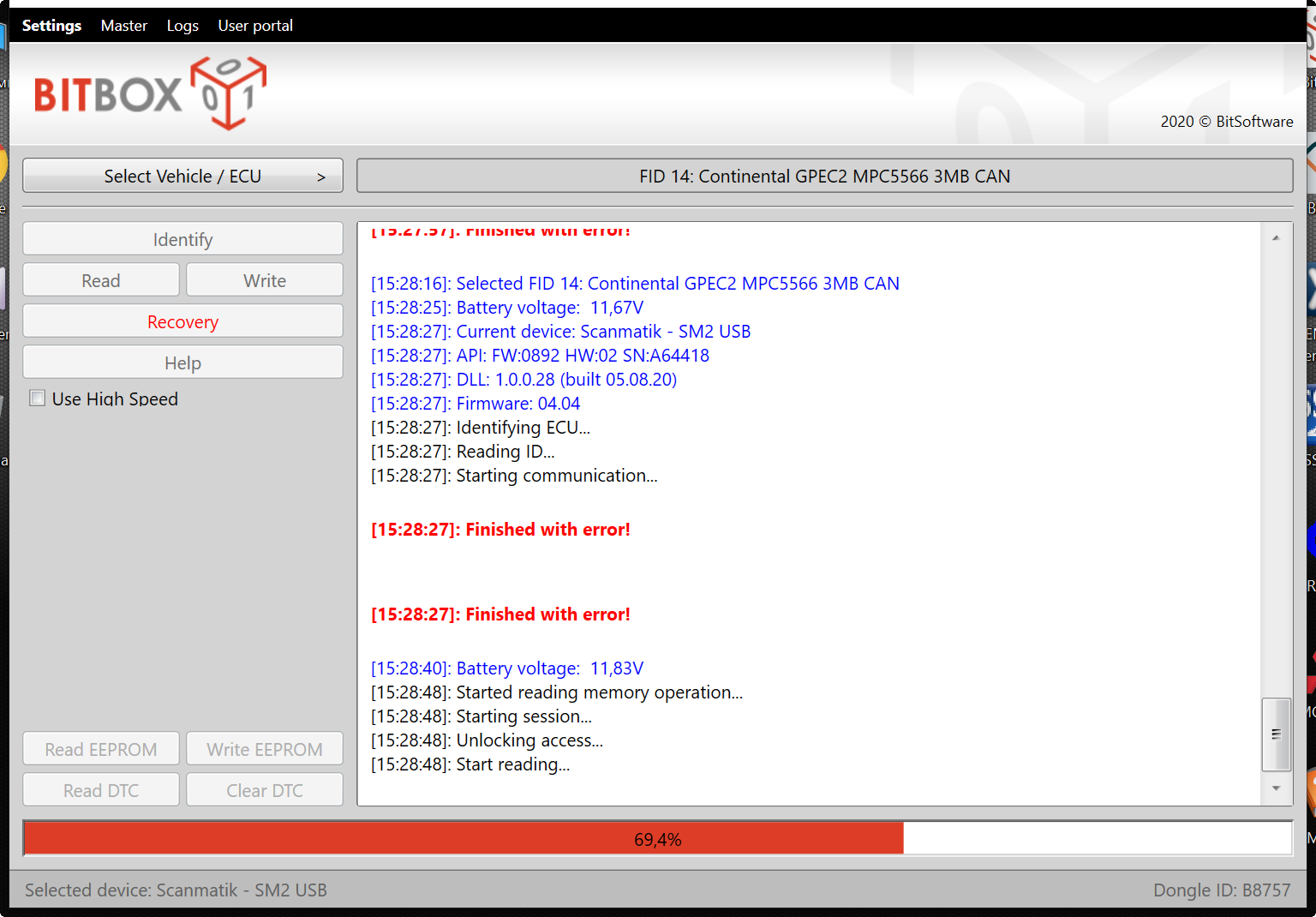The height and width of the screenshot is (917, 1316).
Task: Click the BitBox logo icon
Action: point(228,93)
